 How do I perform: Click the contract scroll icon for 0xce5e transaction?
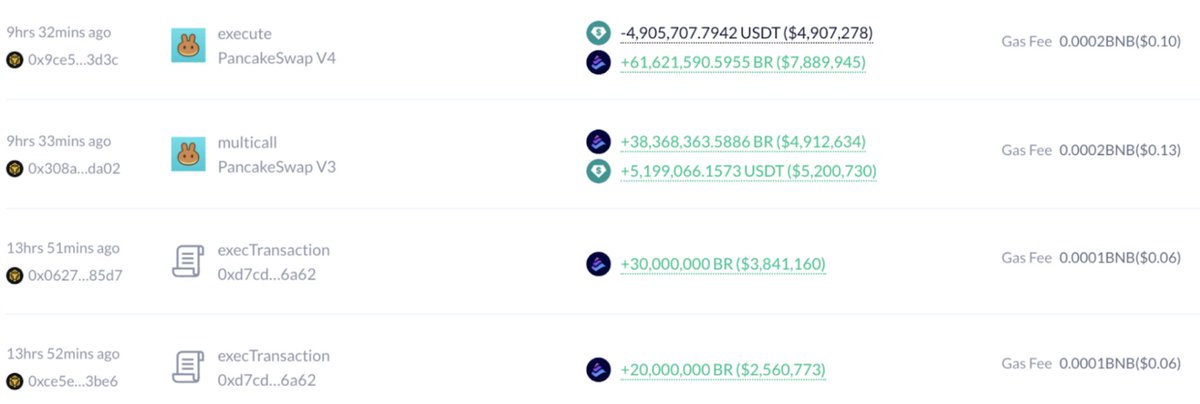point(189,368)
